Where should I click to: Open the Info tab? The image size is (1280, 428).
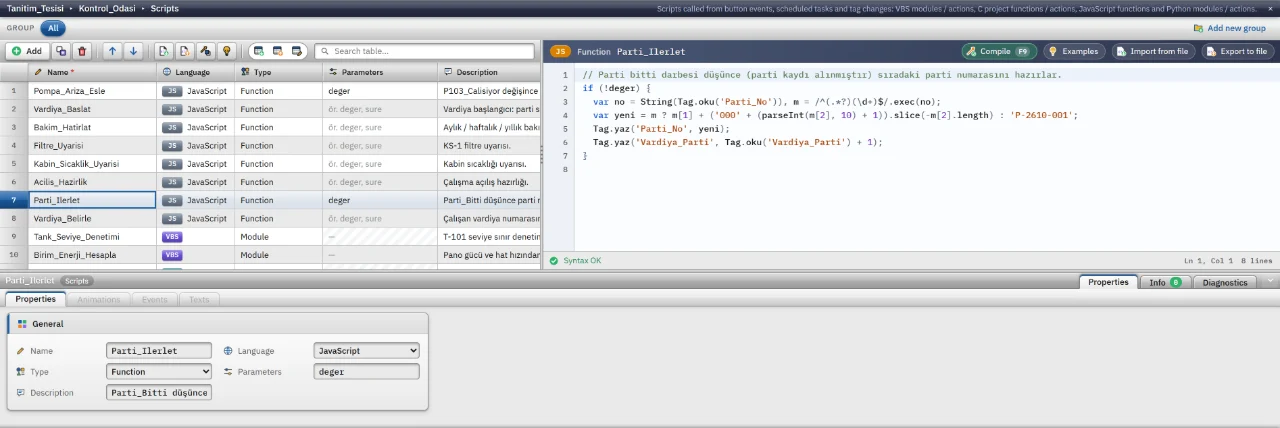click(1165, 282)
